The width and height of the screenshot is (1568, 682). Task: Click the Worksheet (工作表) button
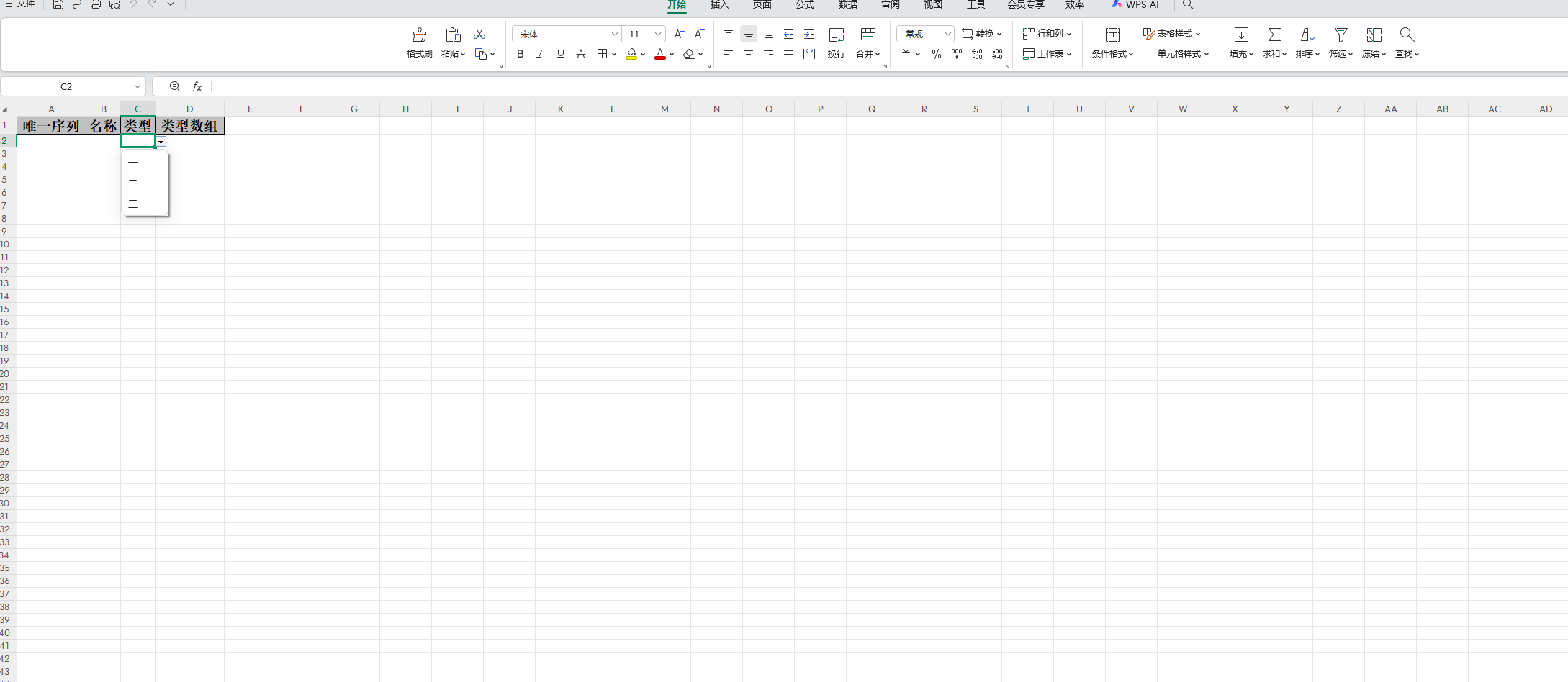(1047, 54)
